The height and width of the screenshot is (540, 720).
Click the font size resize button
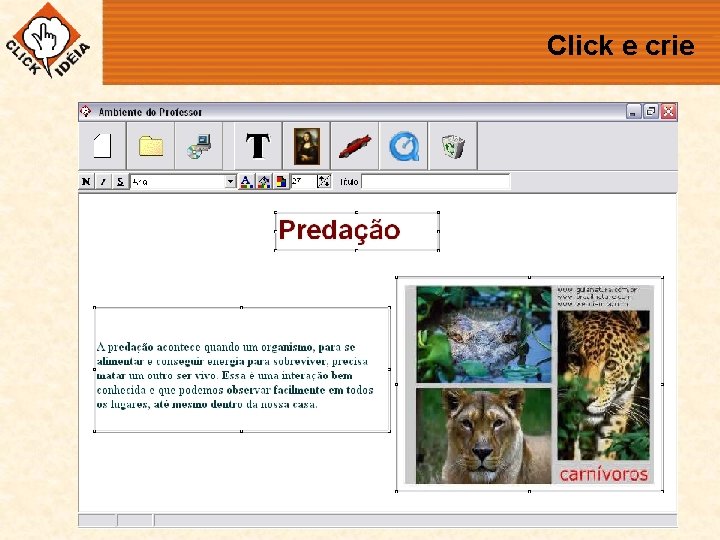click(x=324, y=181)
